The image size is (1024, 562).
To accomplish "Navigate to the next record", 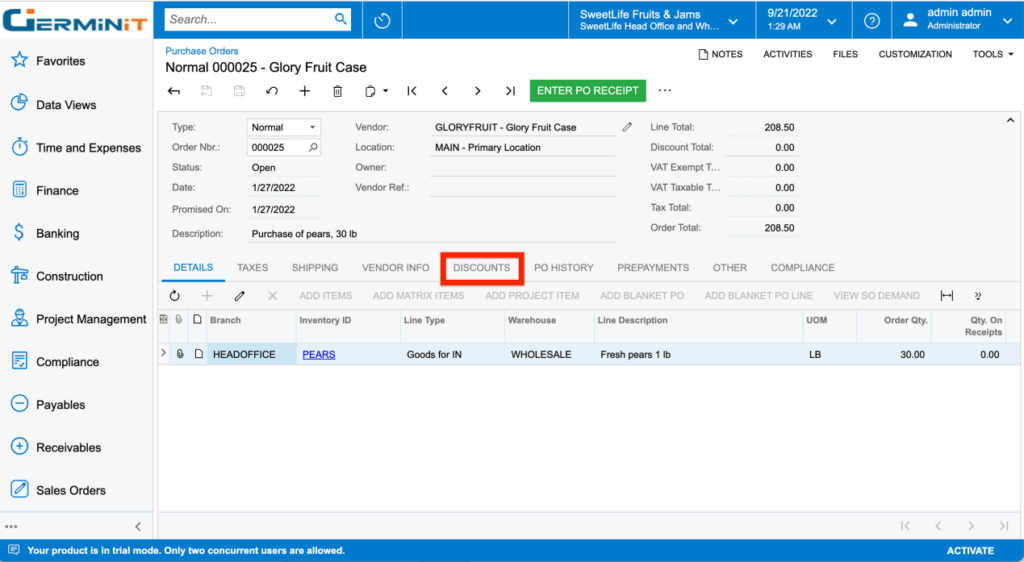I will (478, 91).
